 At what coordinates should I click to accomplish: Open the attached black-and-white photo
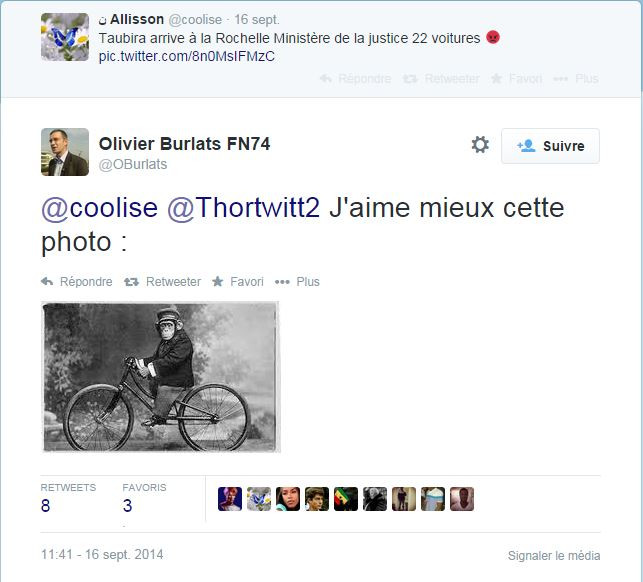coord(161,377)
